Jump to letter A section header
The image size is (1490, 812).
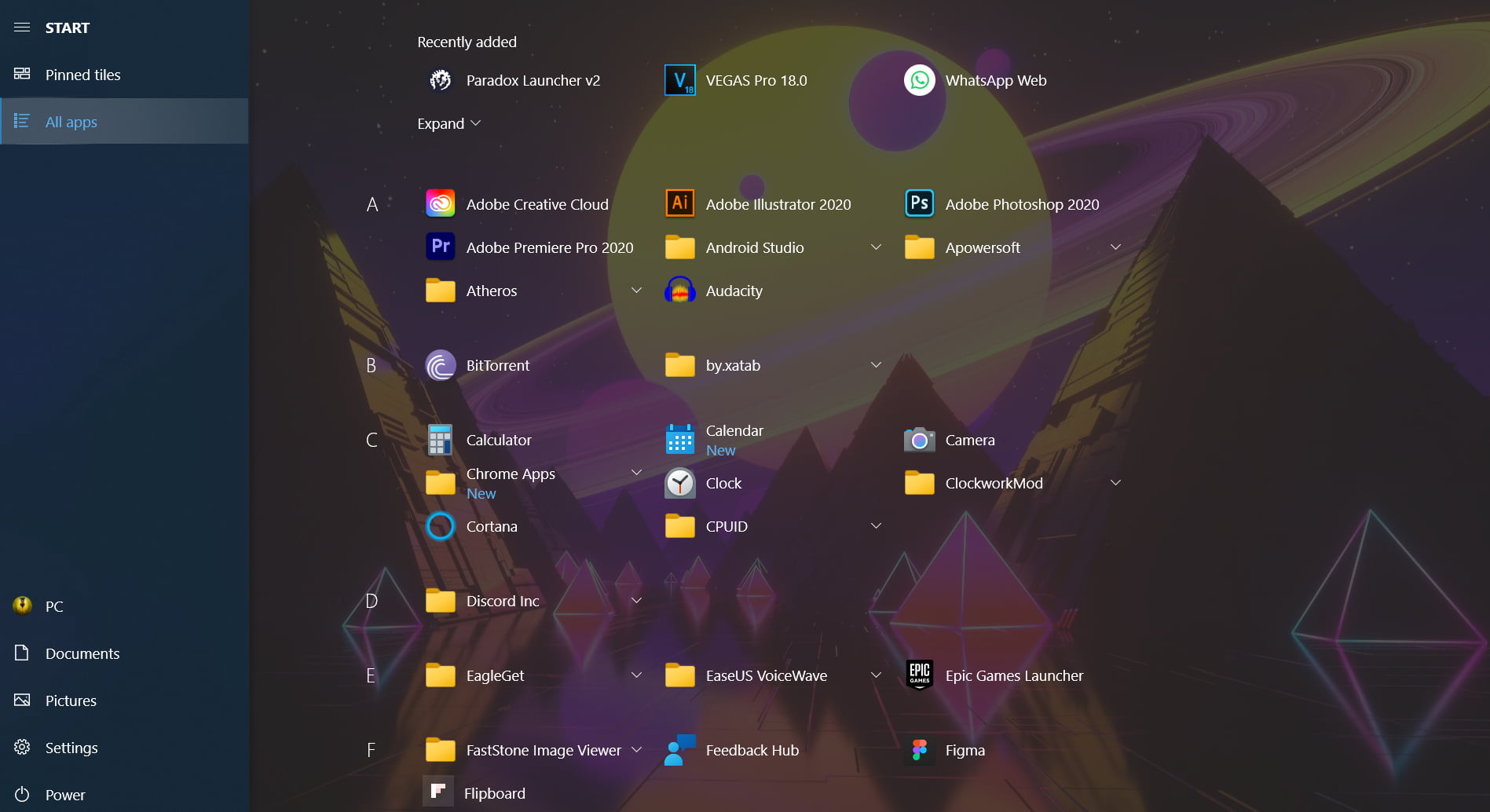point(372,204)
